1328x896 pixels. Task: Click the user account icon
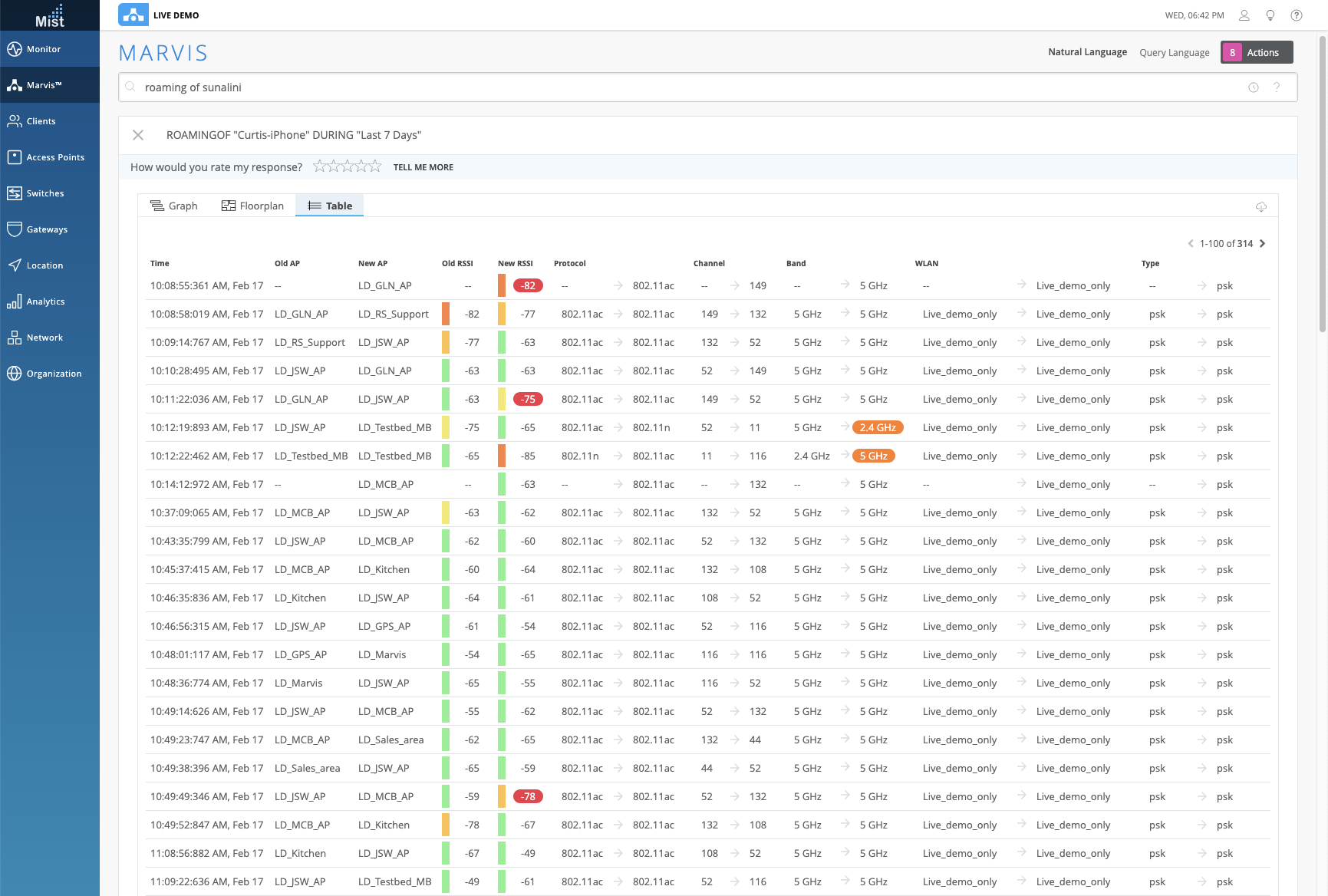click(1244, 15)
